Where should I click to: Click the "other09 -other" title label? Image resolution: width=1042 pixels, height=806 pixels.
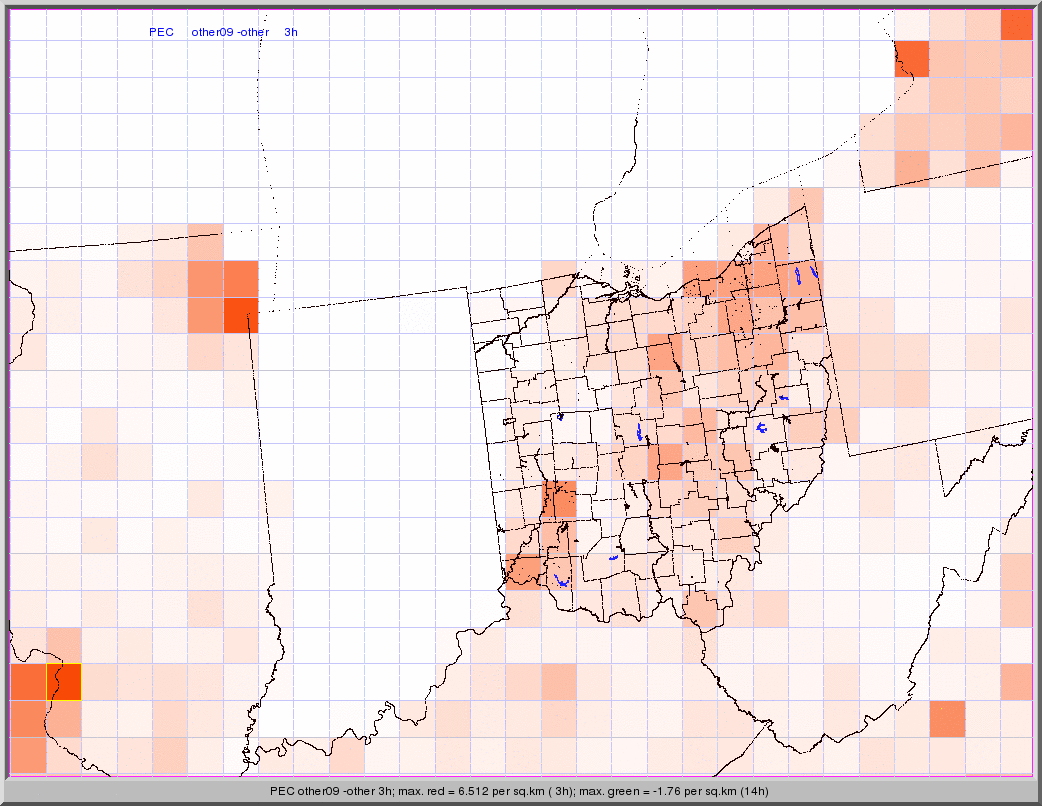[230, 32]
